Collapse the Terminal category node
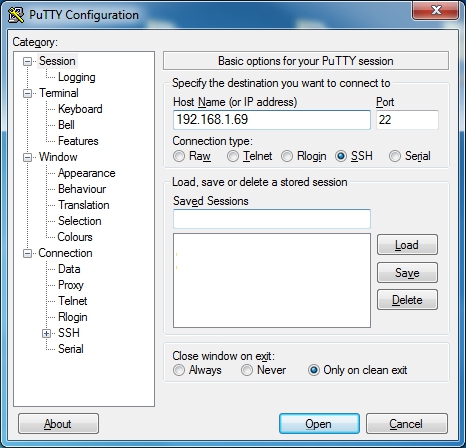 [27, 93]
